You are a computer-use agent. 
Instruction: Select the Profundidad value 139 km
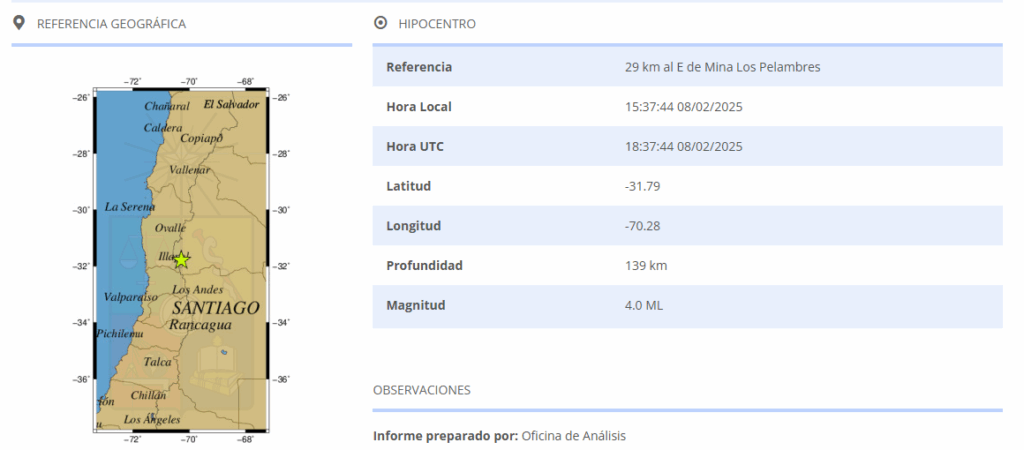tap(645, 266)
